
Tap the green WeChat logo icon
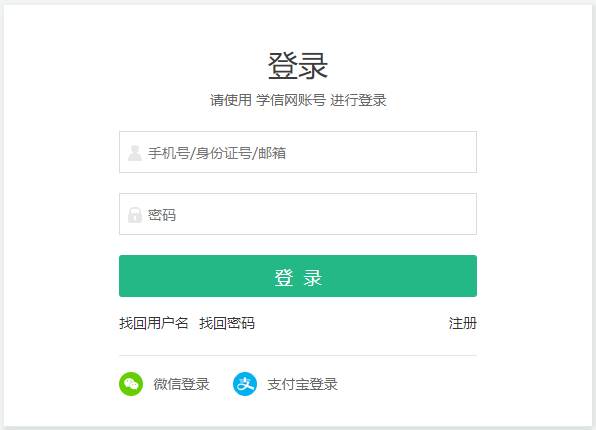pos(131,384)
